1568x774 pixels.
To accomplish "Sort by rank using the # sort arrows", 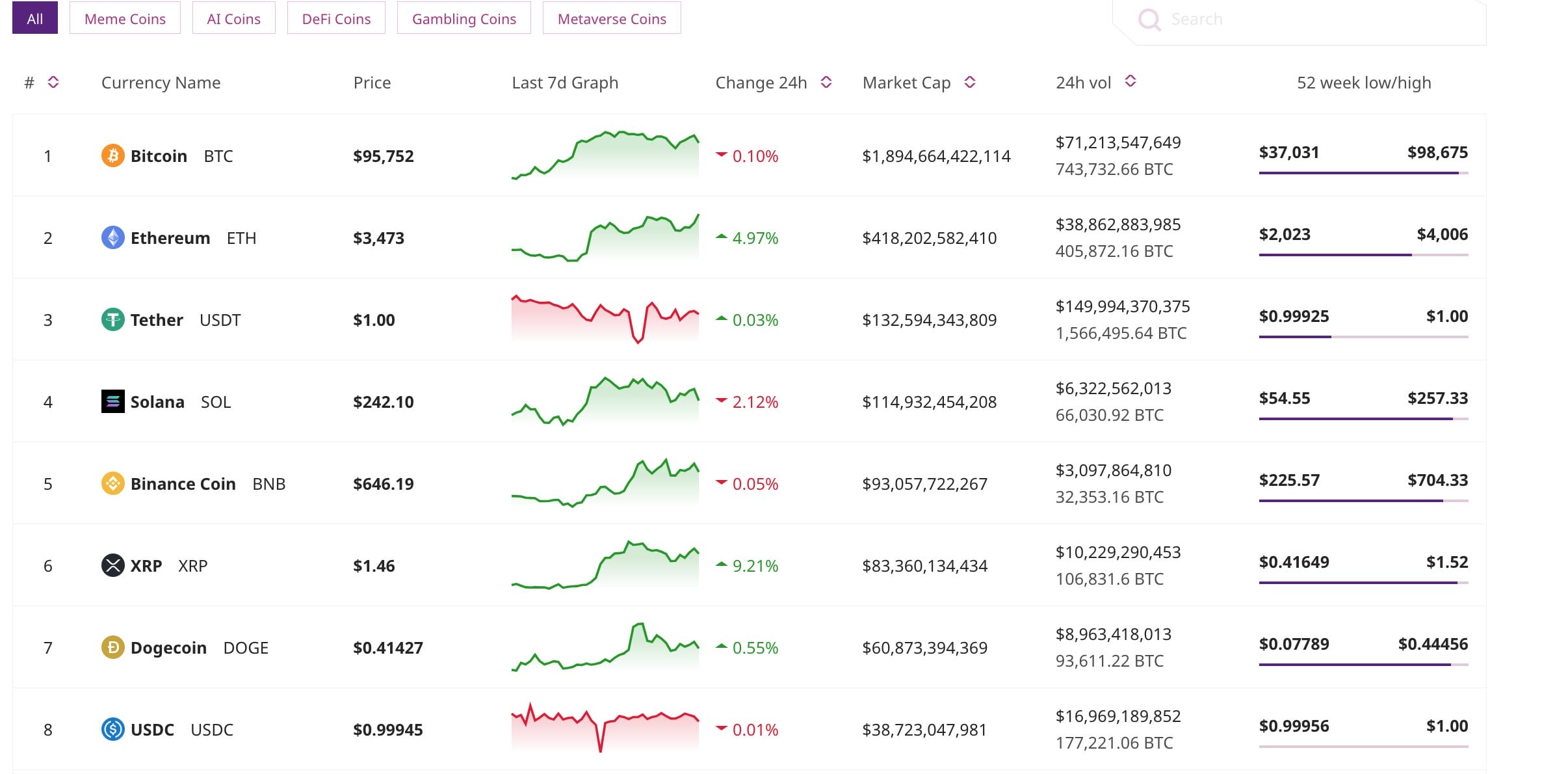I will [53, 82].
